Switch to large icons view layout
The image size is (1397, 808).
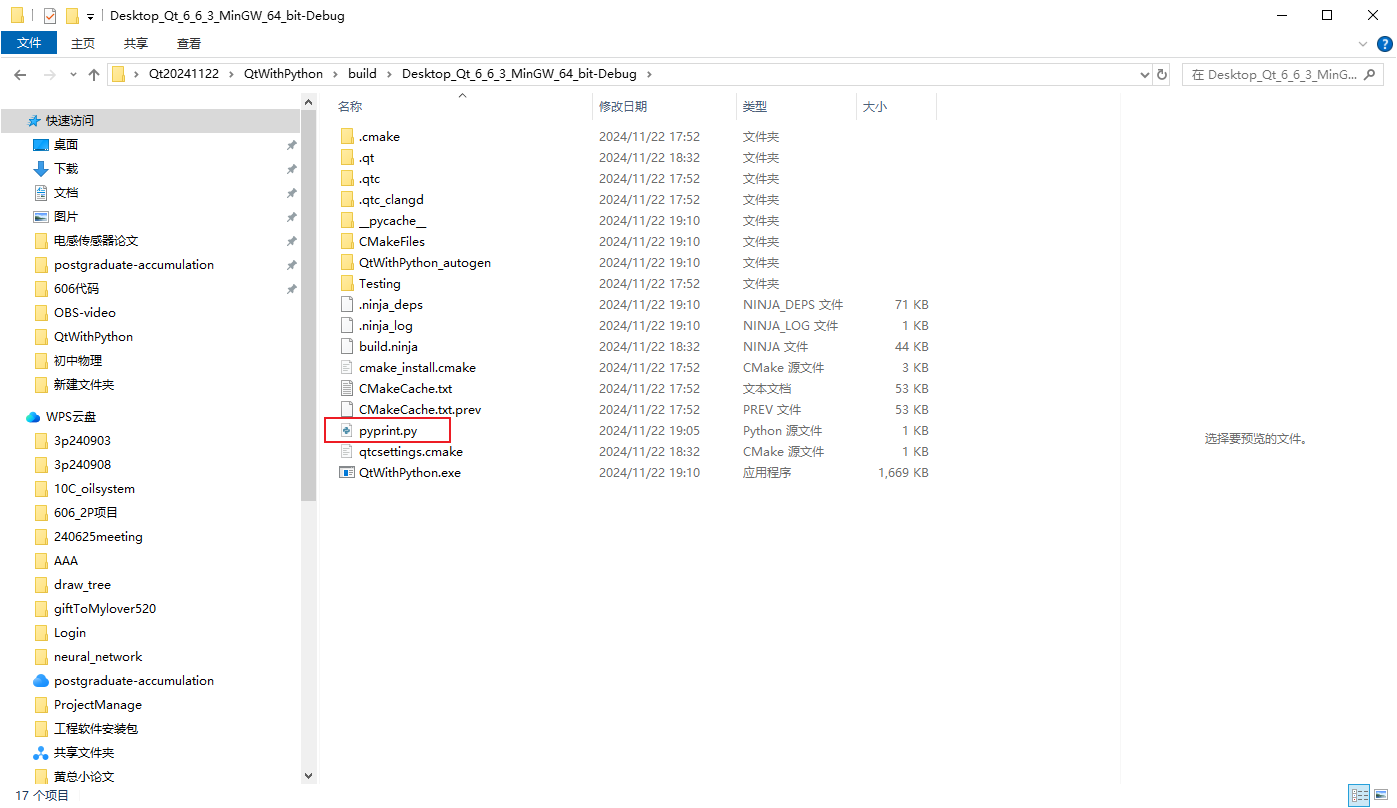[1380, 796]
